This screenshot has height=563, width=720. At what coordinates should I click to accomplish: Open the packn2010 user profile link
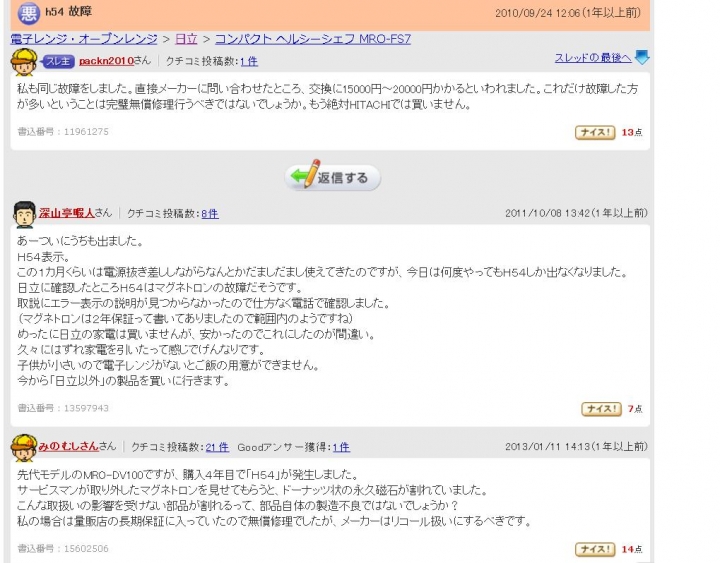coord(107,61)
